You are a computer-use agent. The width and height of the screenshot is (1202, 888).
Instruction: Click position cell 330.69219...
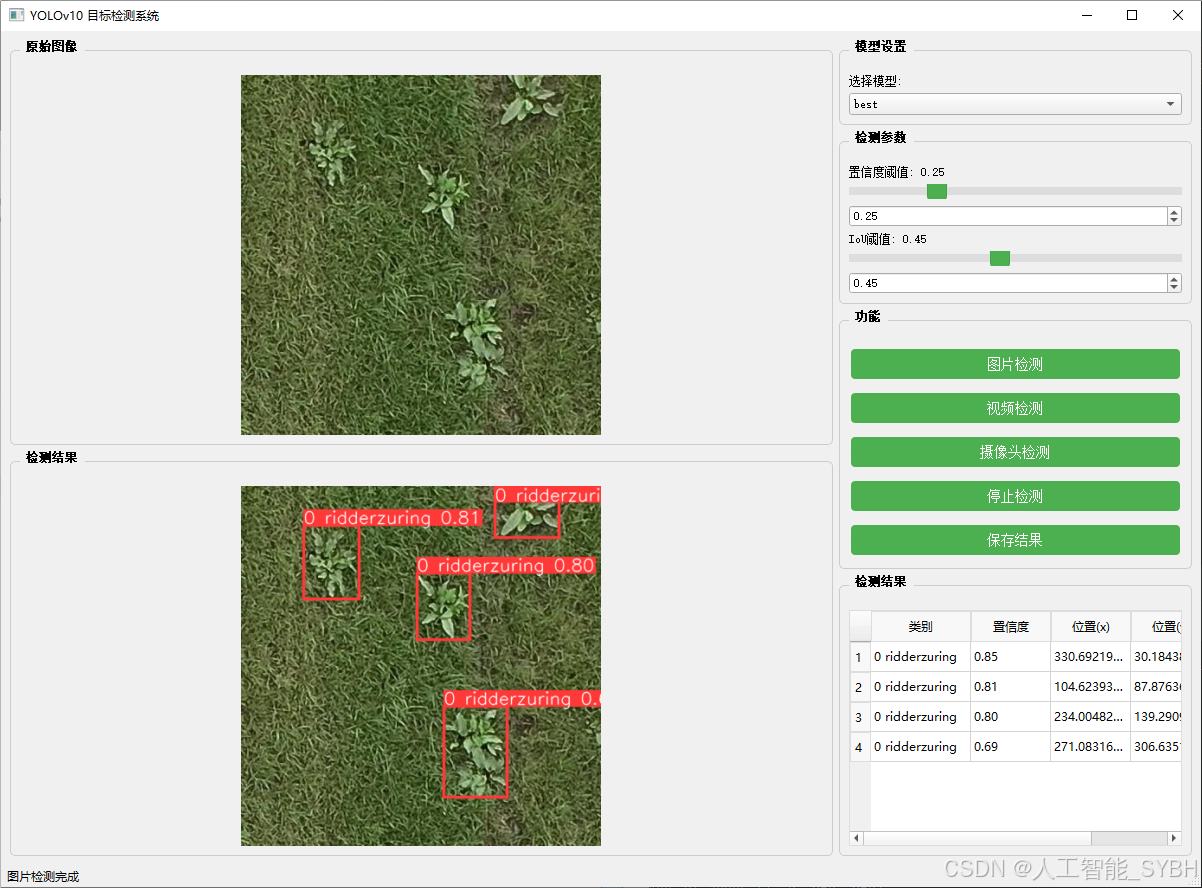(1090, 657)
